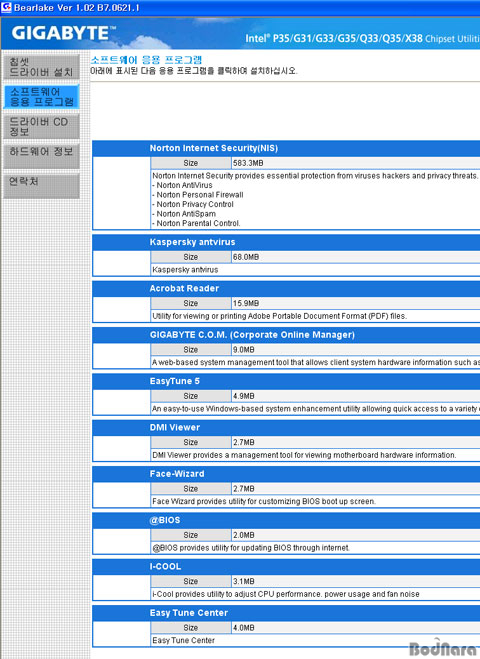Click the 3.1MB size value
Screen dimensions: 480x659
point(244,581)
